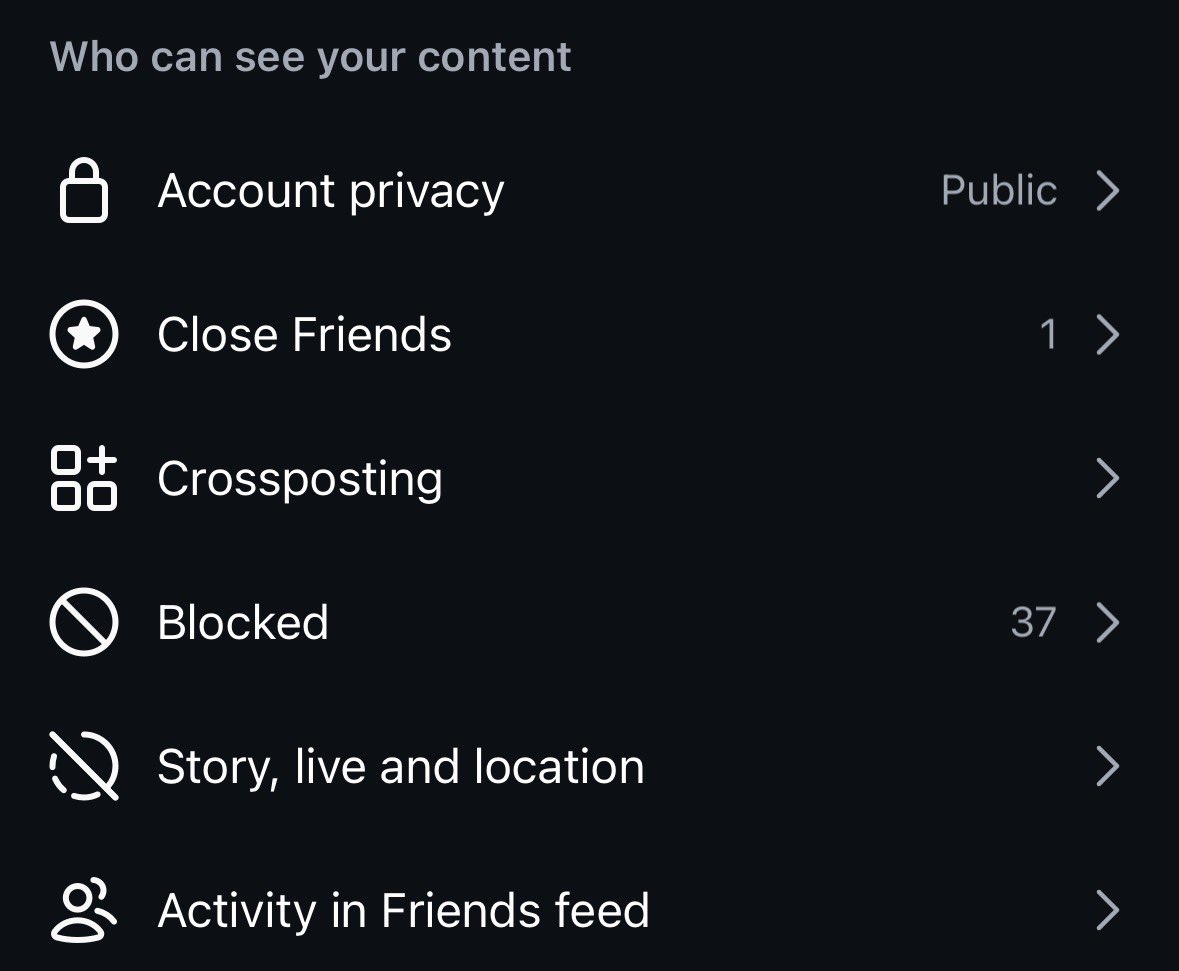1179x971 pixels.
Task: Open the Close Friends menu item
Action: tap(590, 334)
